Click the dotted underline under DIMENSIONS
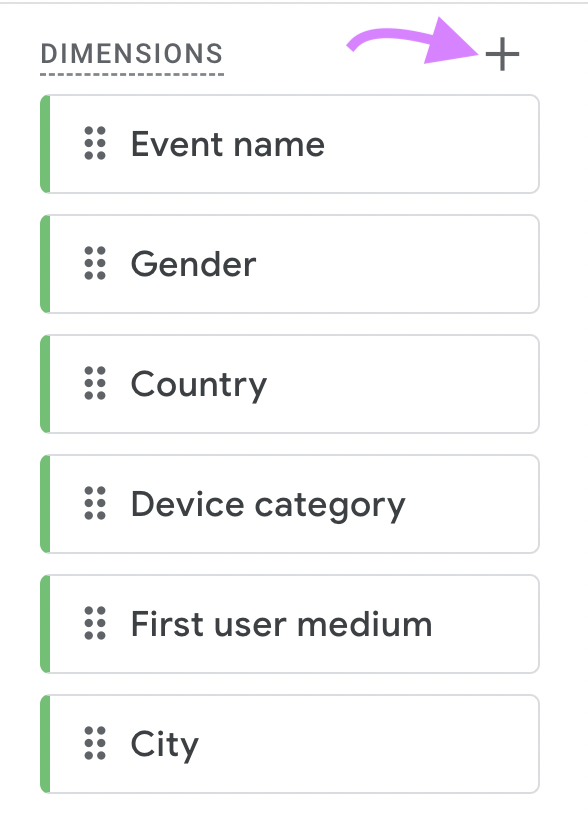 [x=130, y=75]
